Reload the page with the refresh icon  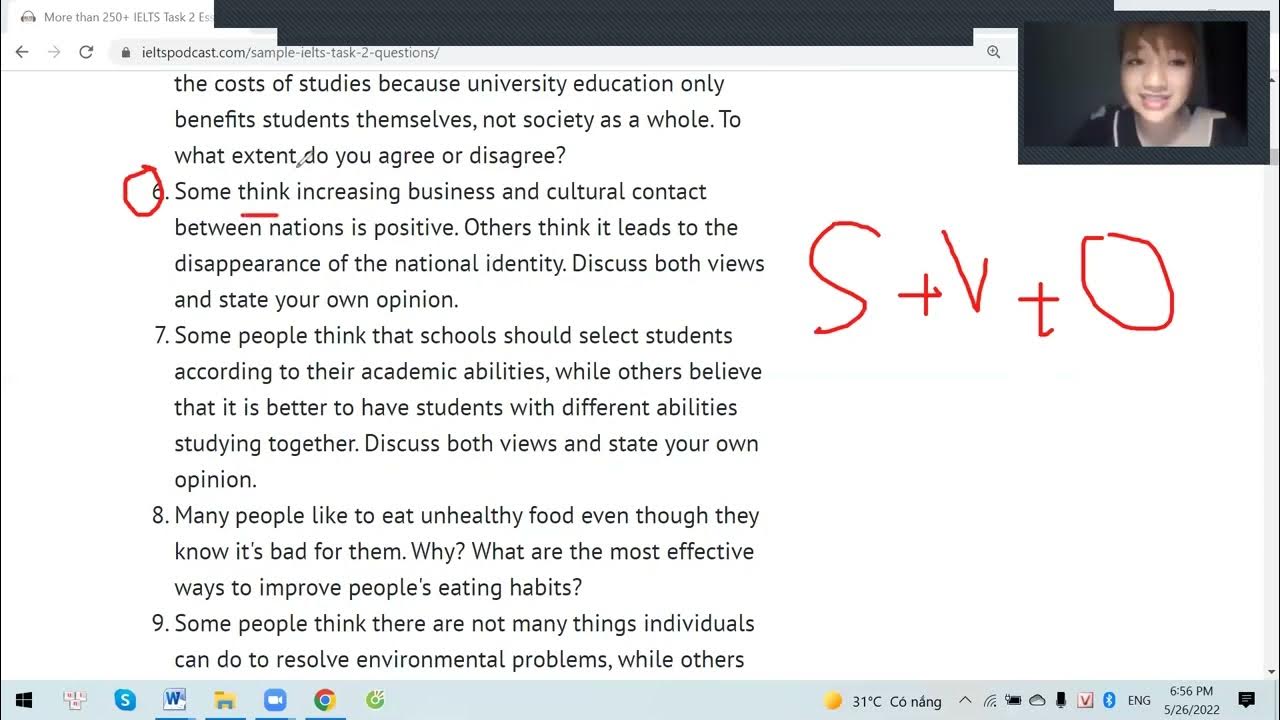[86, 52]
